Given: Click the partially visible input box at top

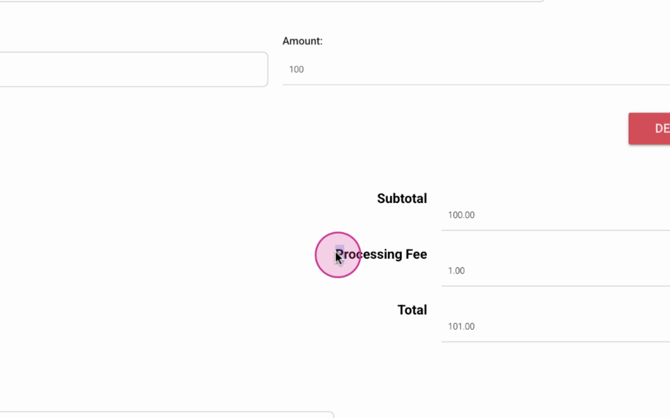Looking at the screenshot, I should [x=270, y=1].
